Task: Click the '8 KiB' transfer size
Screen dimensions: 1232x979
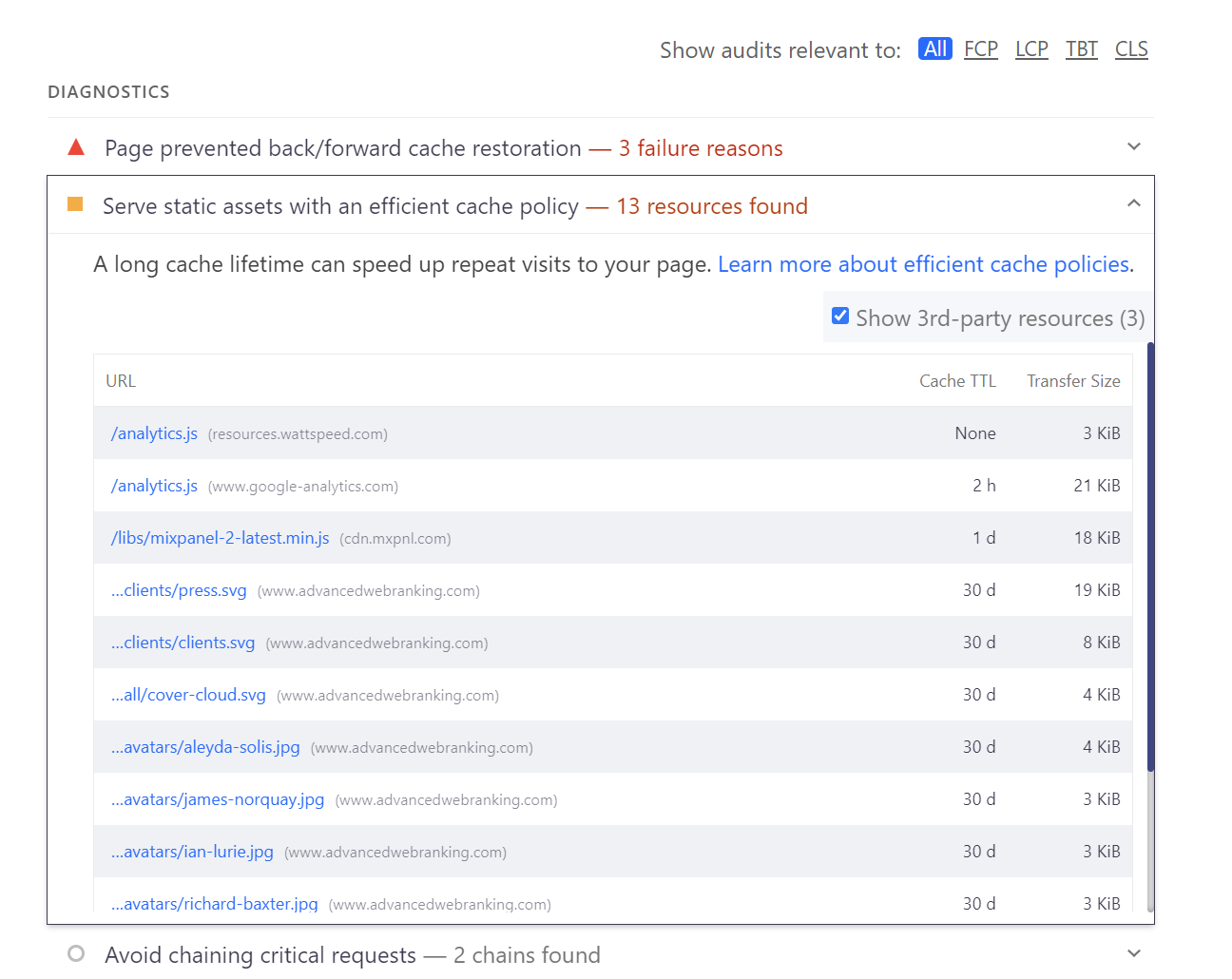Action: pyautogui.click(x=1102, y=643)
